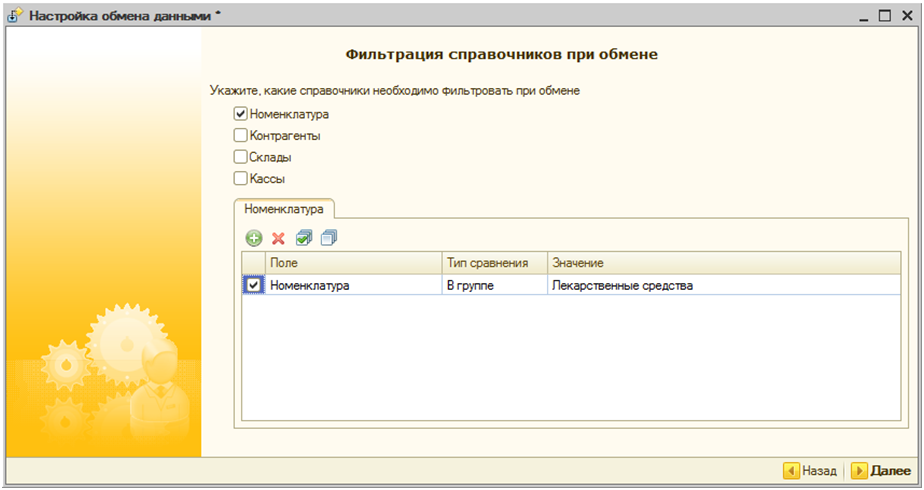Screen dimensions: 924x490
Task: Select the 'В группе' comparison type cell
Action: point(494,286)
